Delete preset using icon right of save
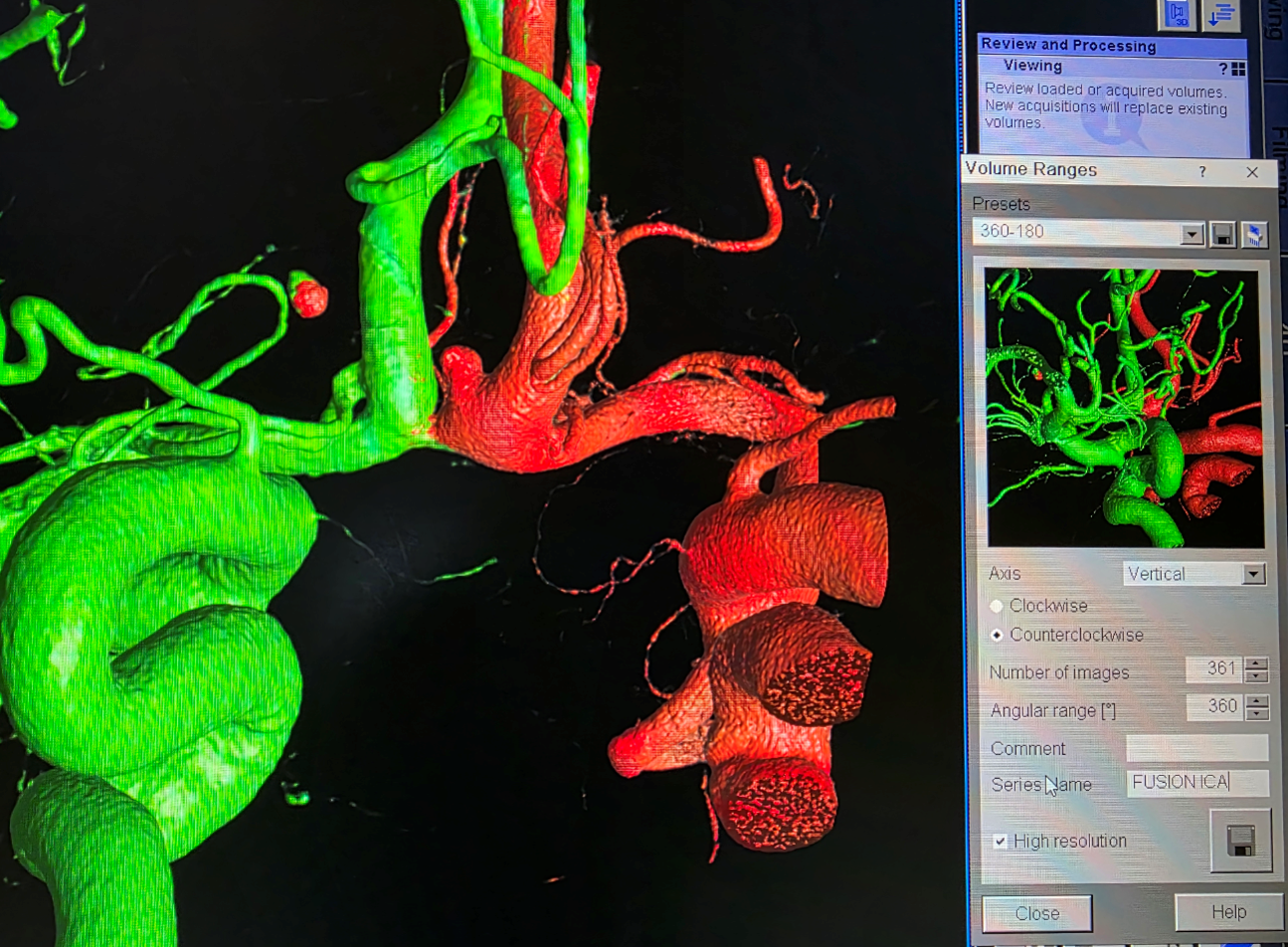This screenshot has height=947, width=1288. point(1254,234)
